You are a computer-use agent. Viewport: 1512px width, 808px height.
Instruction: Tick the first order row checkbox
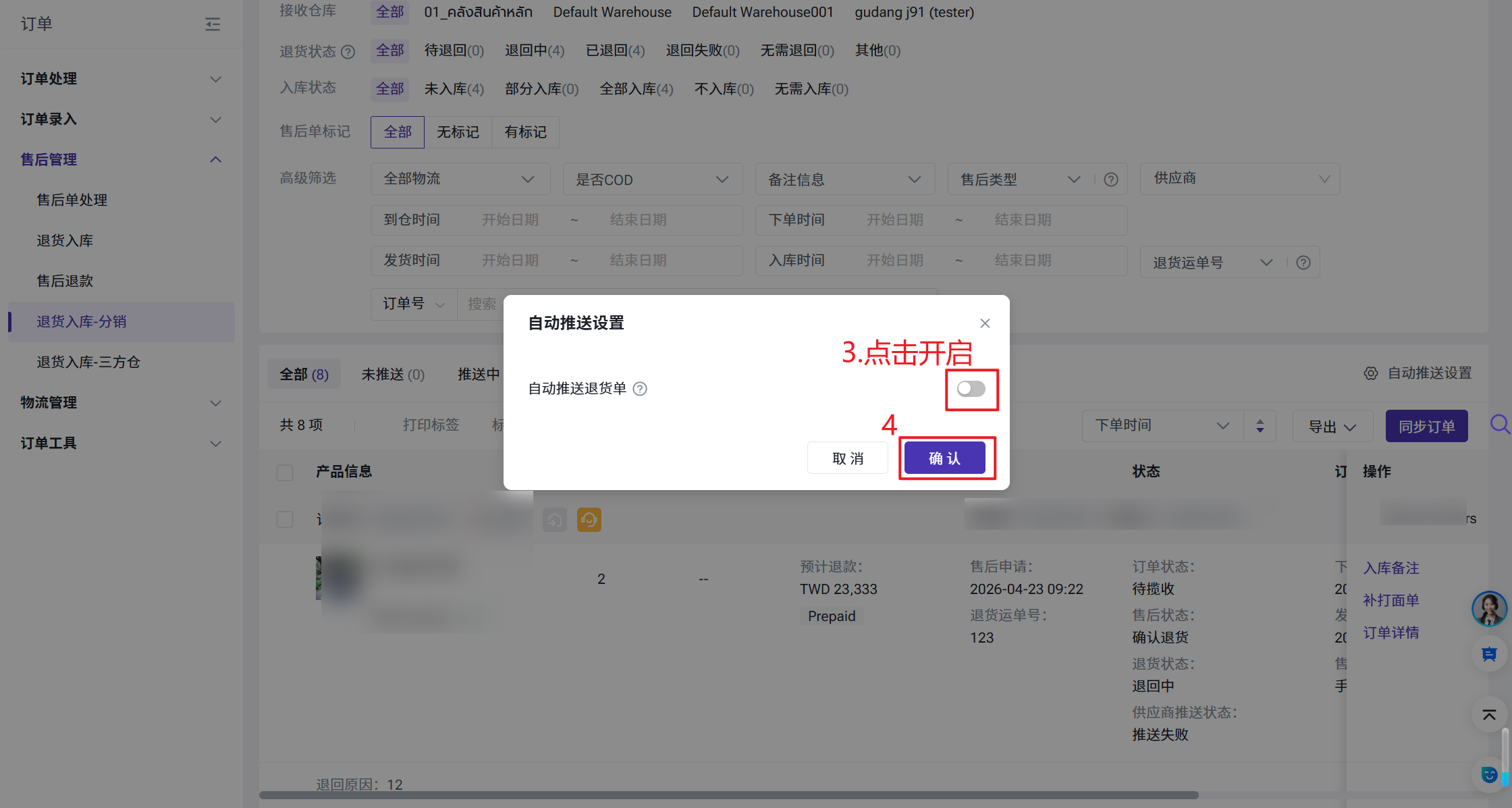[285, 519]
